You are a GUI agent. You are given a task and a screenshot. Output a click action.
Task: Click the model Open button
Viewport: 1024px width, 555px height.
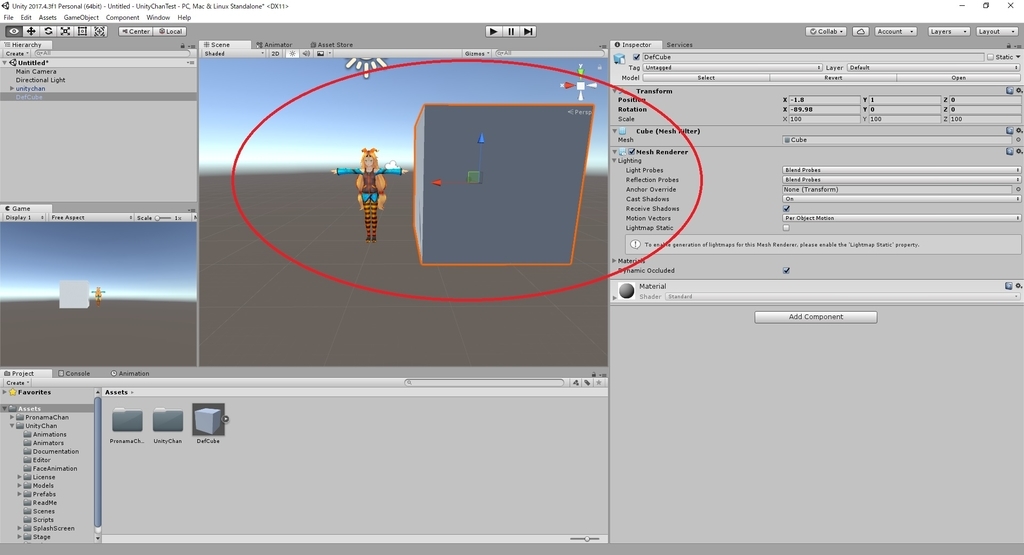tap(959, 78)
